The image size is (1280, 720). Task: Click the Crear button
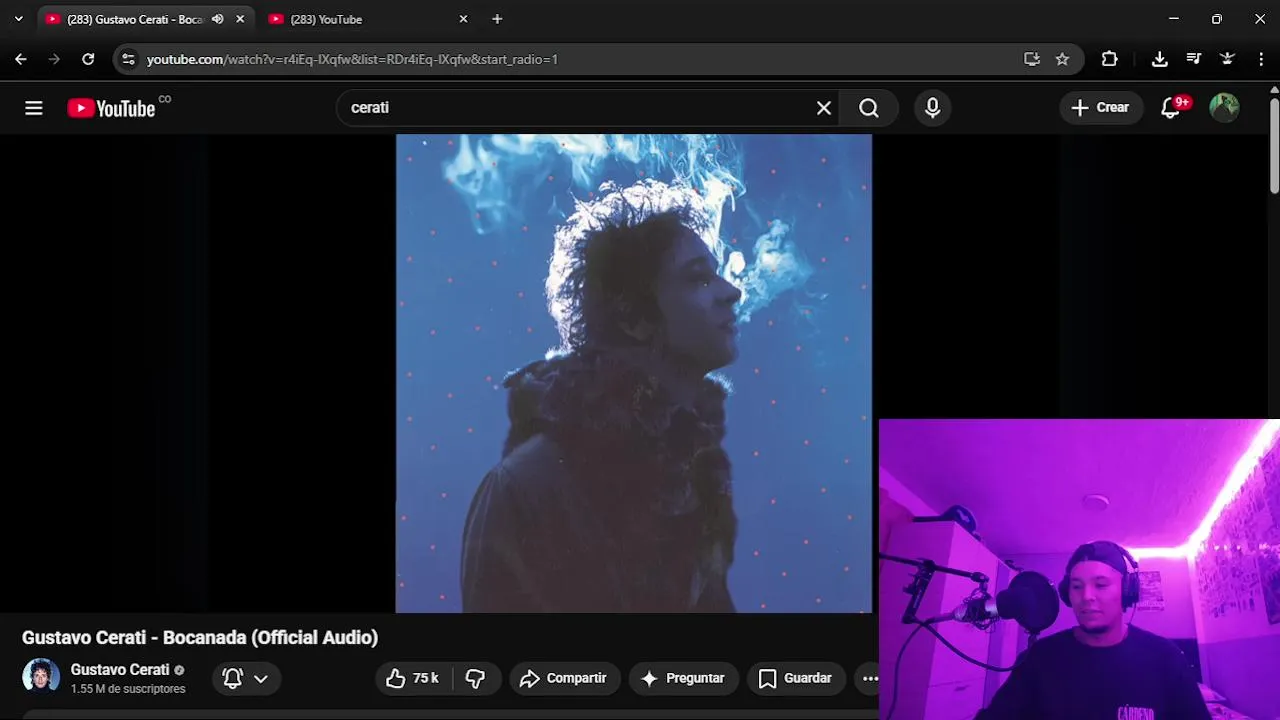point(1101,108)
